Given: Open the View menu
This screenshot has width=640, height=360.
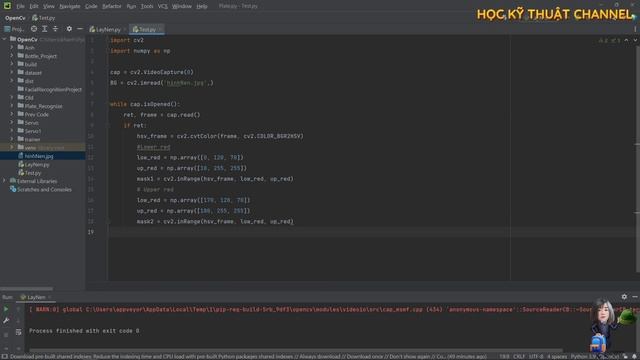Looking at the screenshot, I should [49, 6].
